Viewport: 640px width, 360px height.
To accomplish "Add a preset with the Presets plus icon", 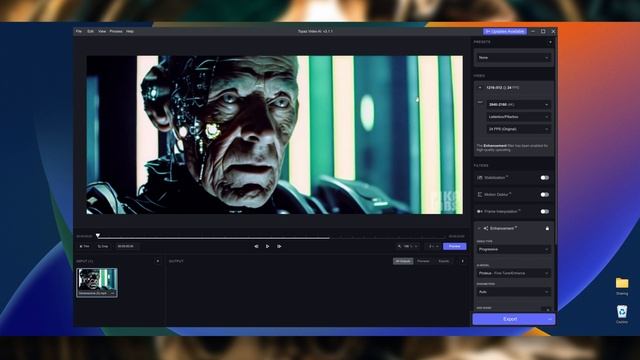I will click(x=550, y=42).
